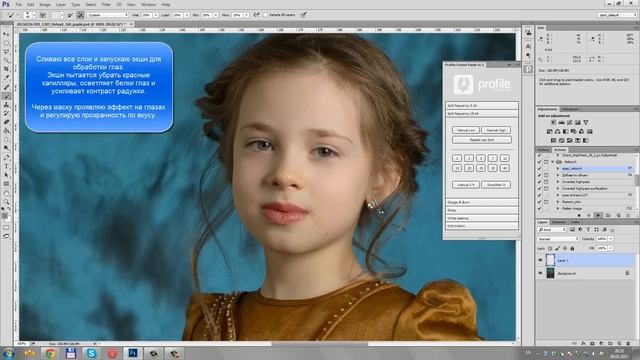Viewport: 640px width, 360px height.
Task: Open the layer Opacity slider arrow
Action: pyautogui.click(x=611, y=239)
